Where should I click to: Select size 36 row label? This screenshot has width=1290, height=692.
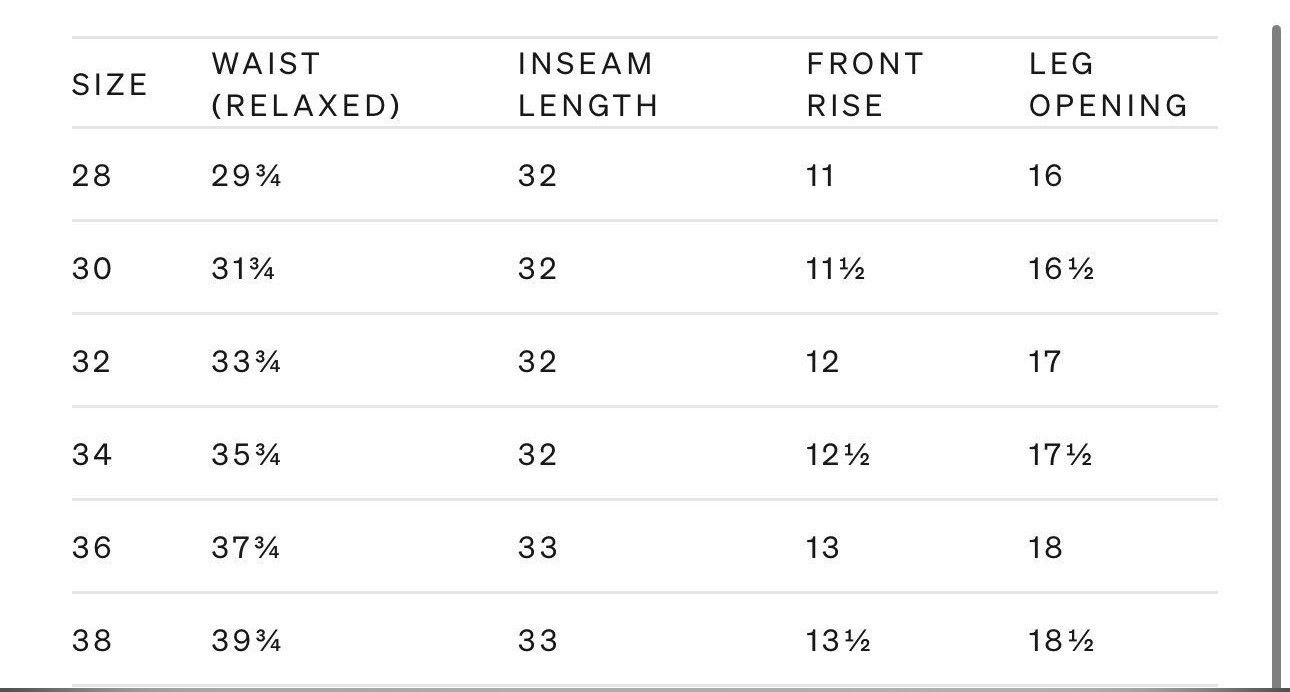click(x=92, y=548)
